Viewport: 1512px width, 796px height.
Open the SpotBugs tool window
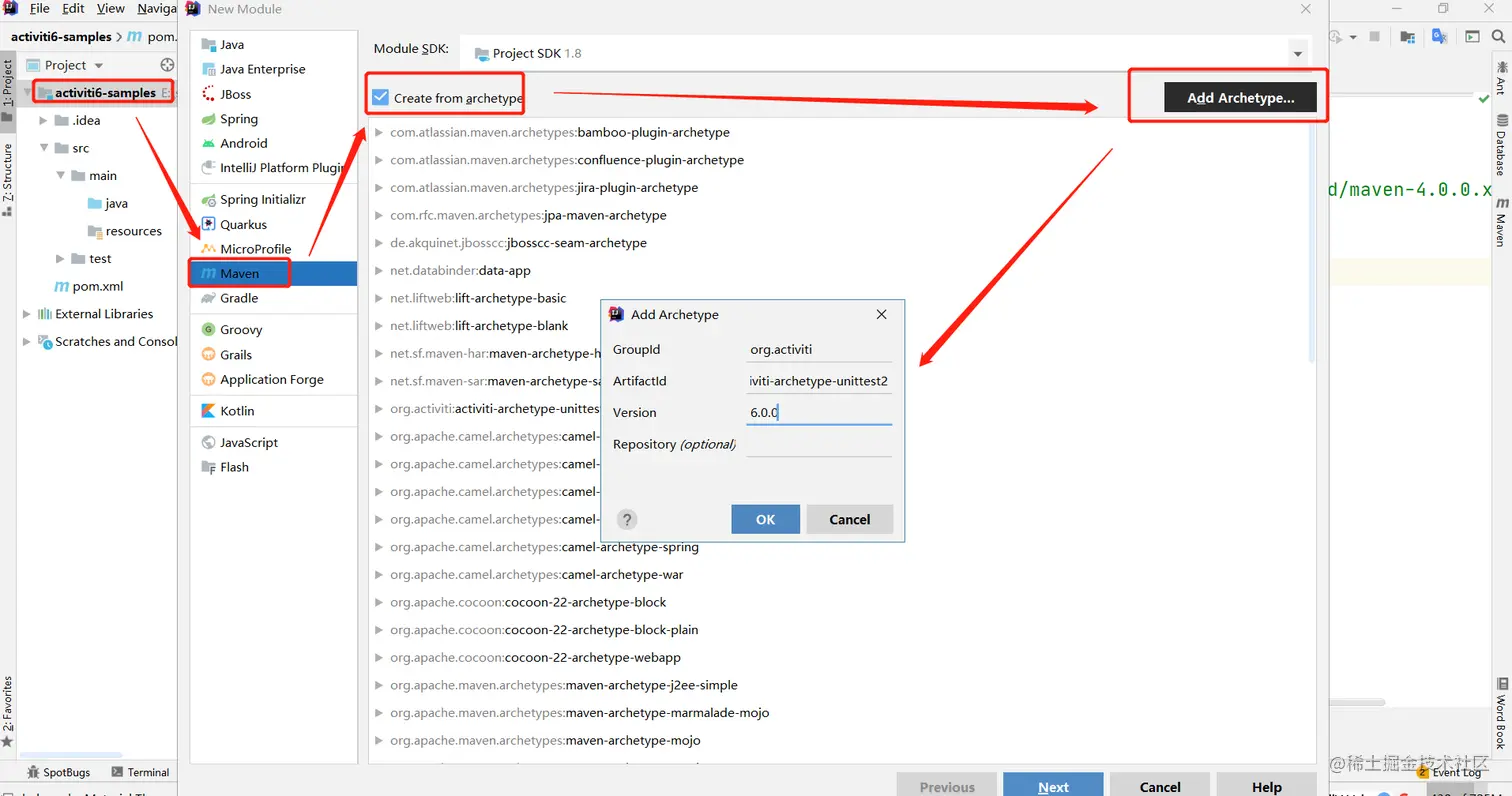[x=57, y=772]
